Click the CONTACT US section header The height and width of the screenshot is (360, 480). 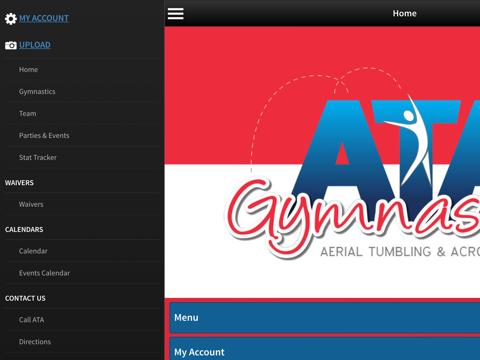[x=25, y=298]
